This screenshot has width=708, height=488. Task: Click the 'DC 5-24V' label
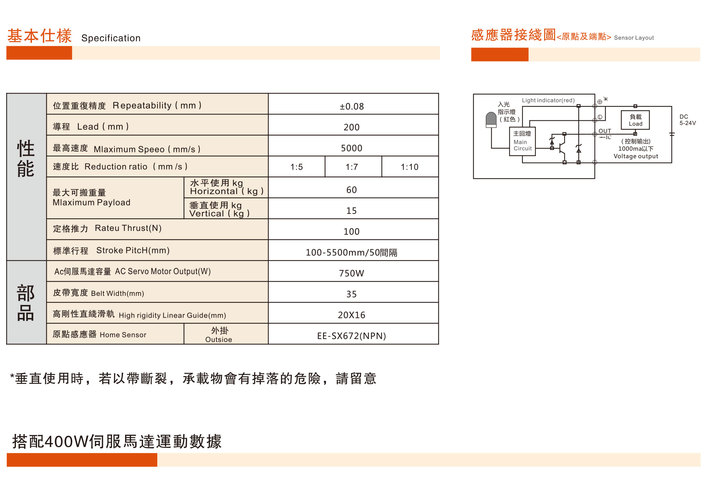(688, 120)
